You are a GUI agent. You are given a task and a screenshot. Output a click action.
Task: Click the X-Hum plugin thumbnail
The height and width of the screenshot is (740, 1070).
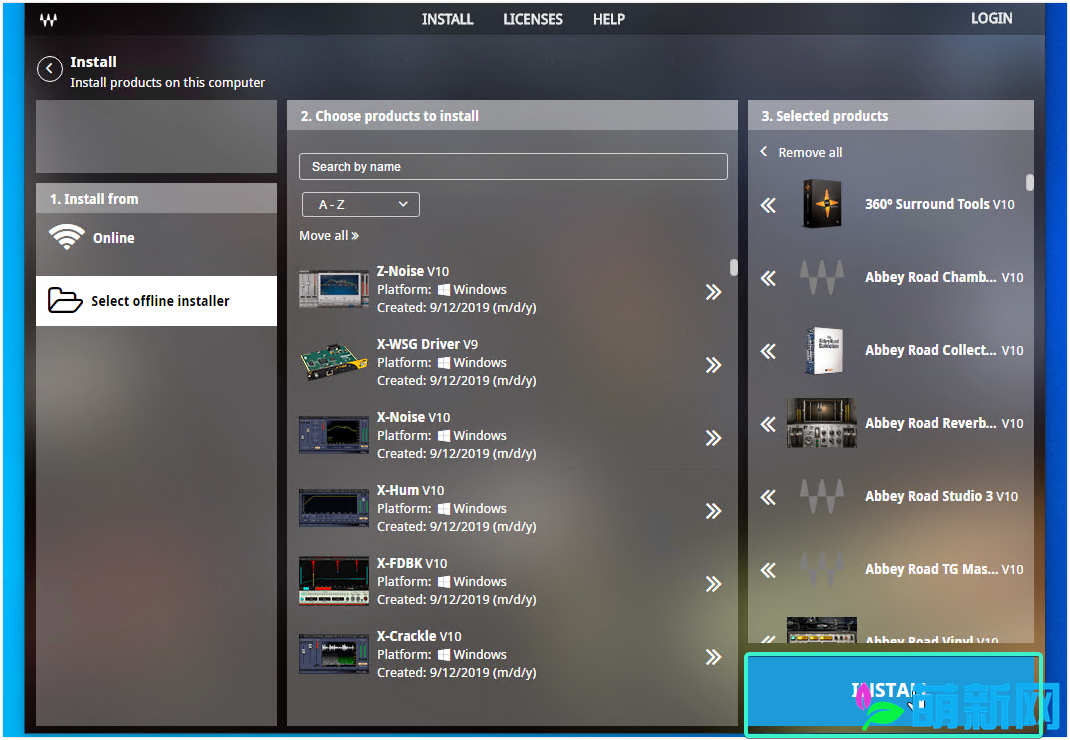tap(334, 508)
